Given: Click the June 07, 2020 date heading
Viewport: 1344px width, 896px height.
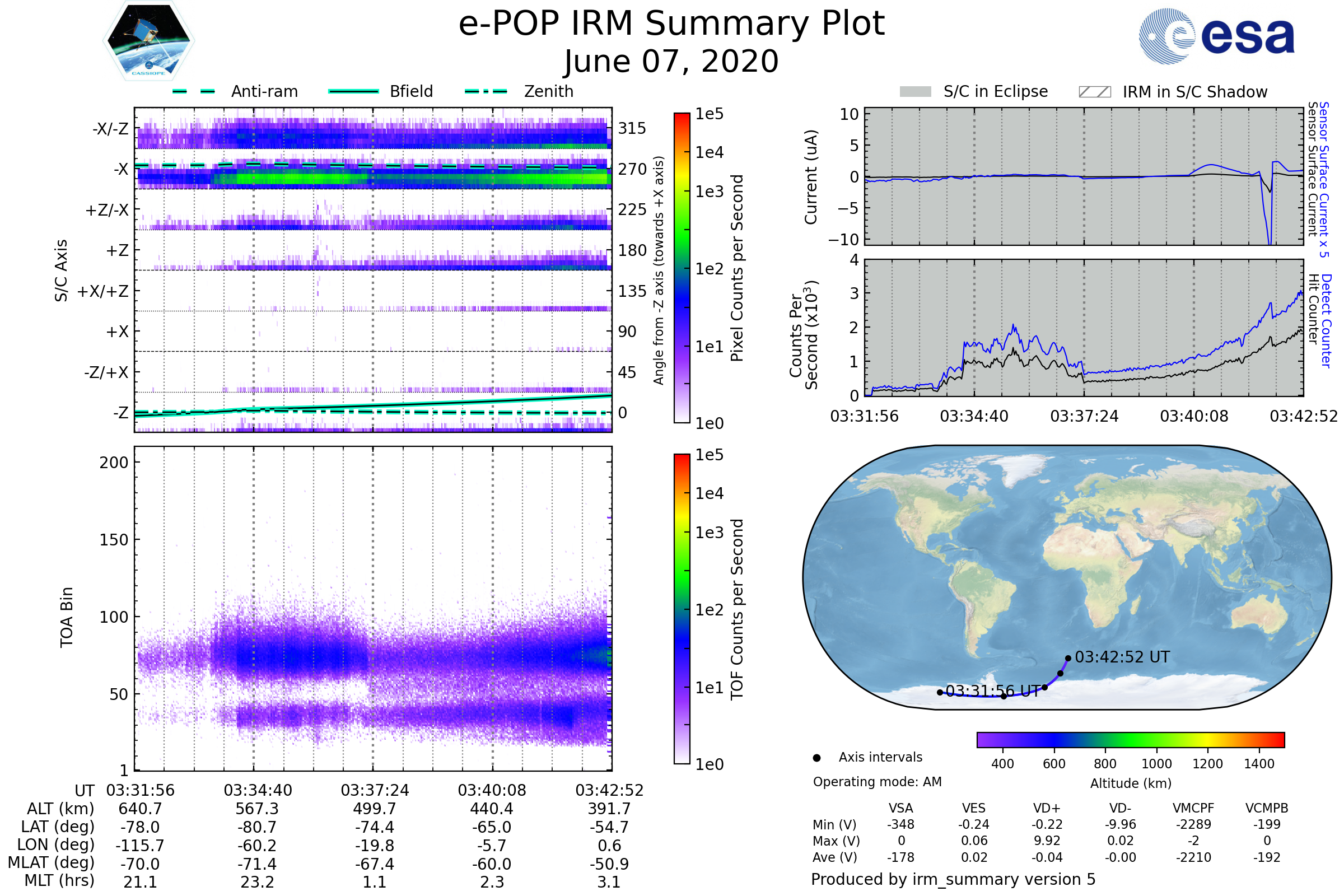Looking at the screenshot, I should (671, 62).
